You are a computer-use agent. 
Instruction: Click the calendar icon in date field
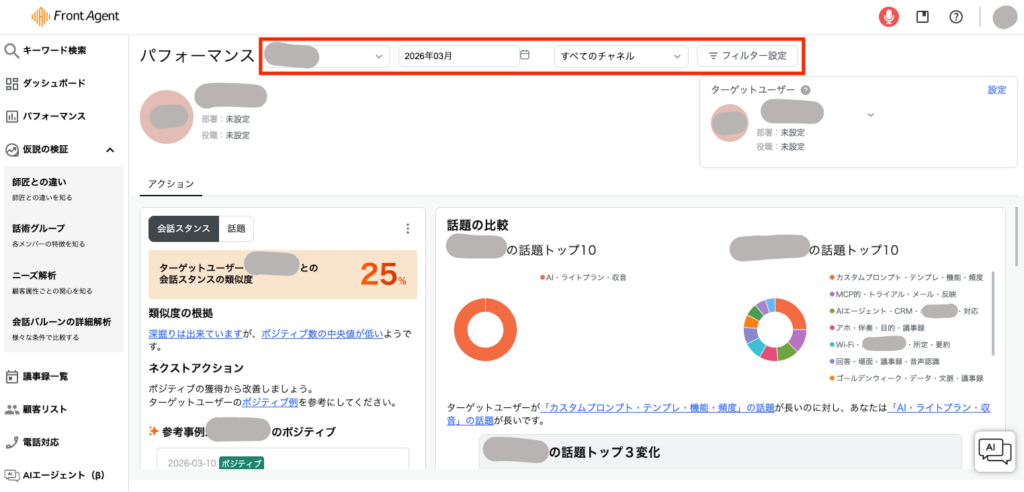525,56
